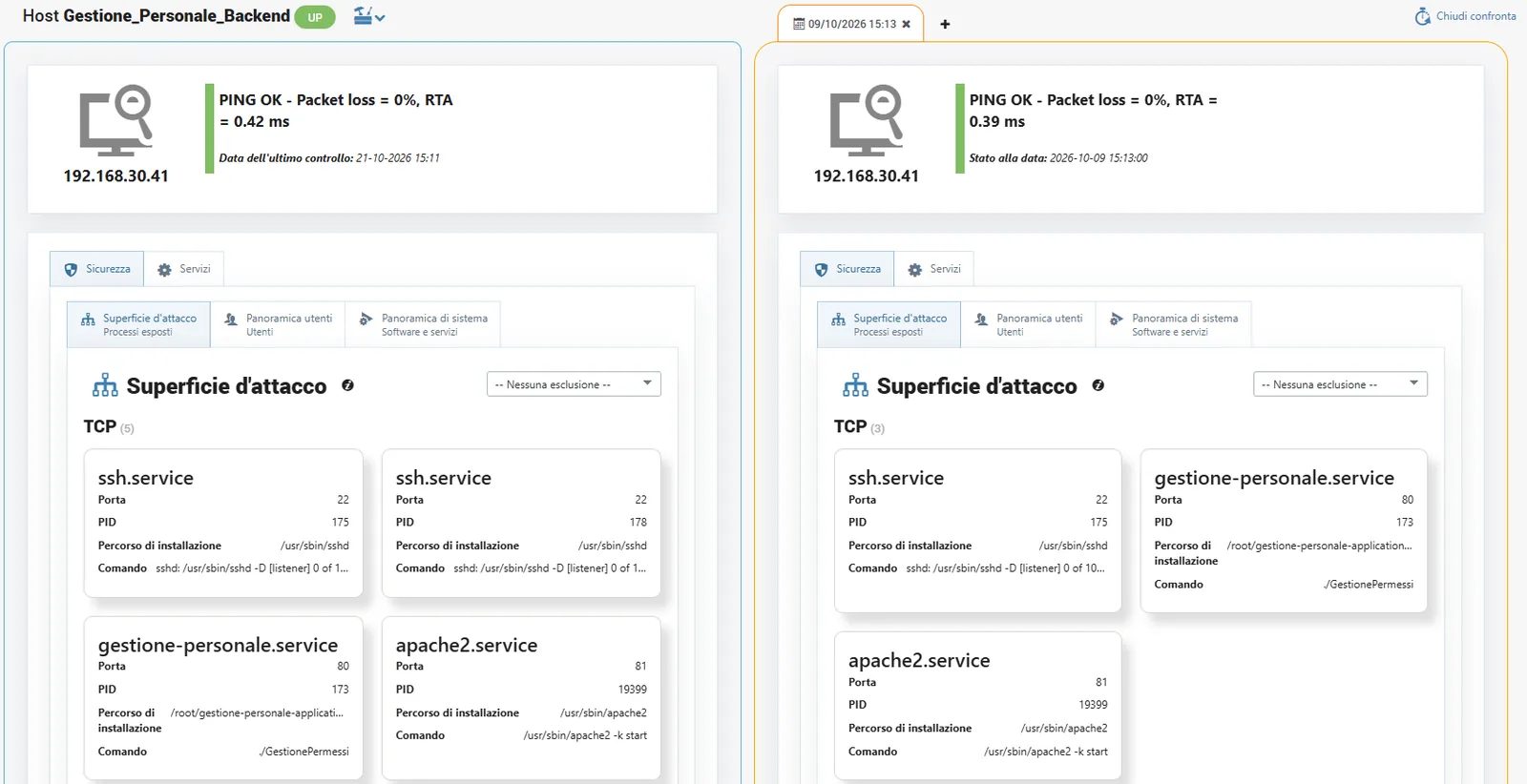The height and width of the screenshot is (784, 1527).
Task: Expand left panel Nessuna esclusione dropdown
Action: click(x=574, y=384)
